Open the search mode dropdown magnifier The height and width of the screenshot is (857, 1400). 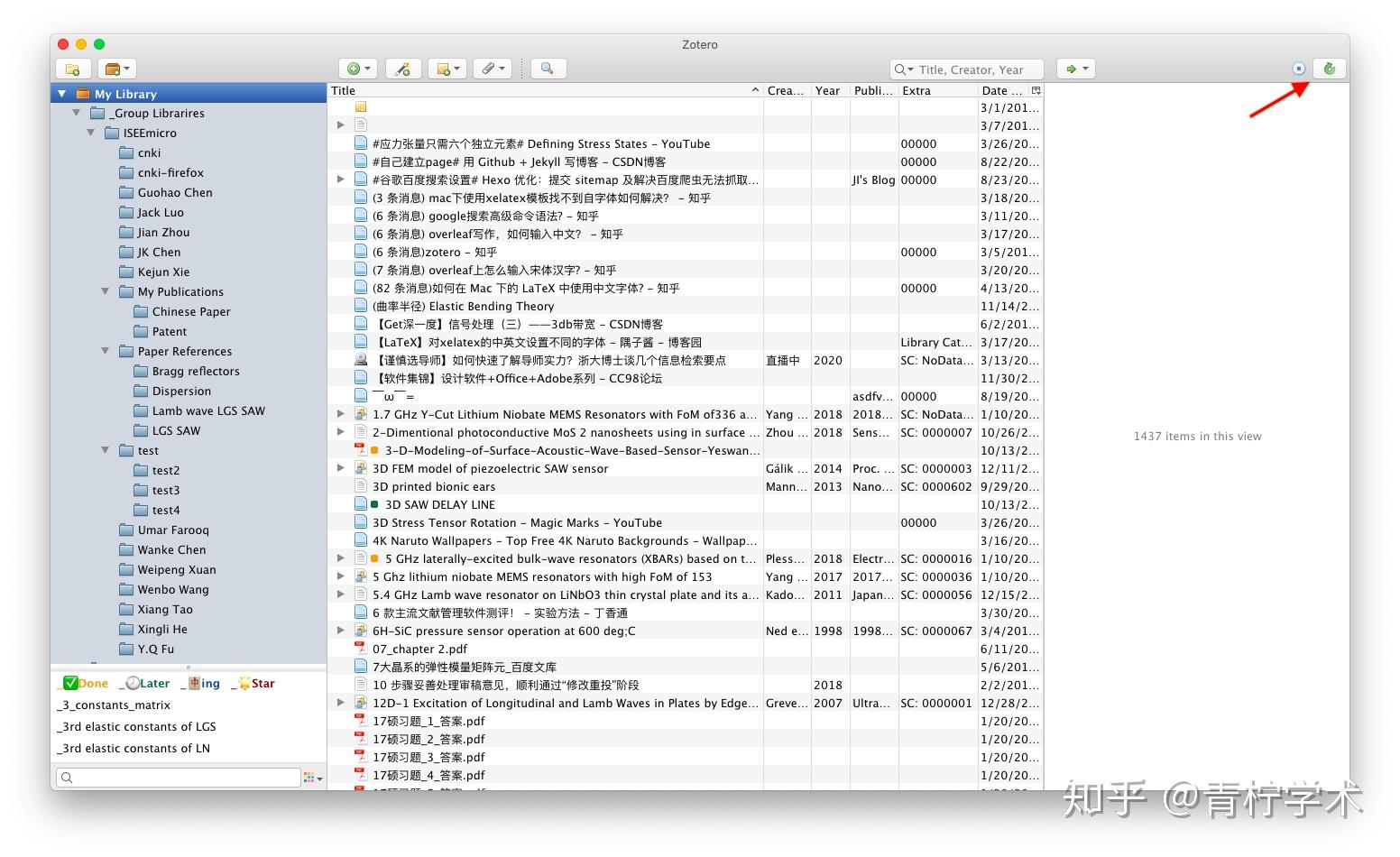coord(903,69)
